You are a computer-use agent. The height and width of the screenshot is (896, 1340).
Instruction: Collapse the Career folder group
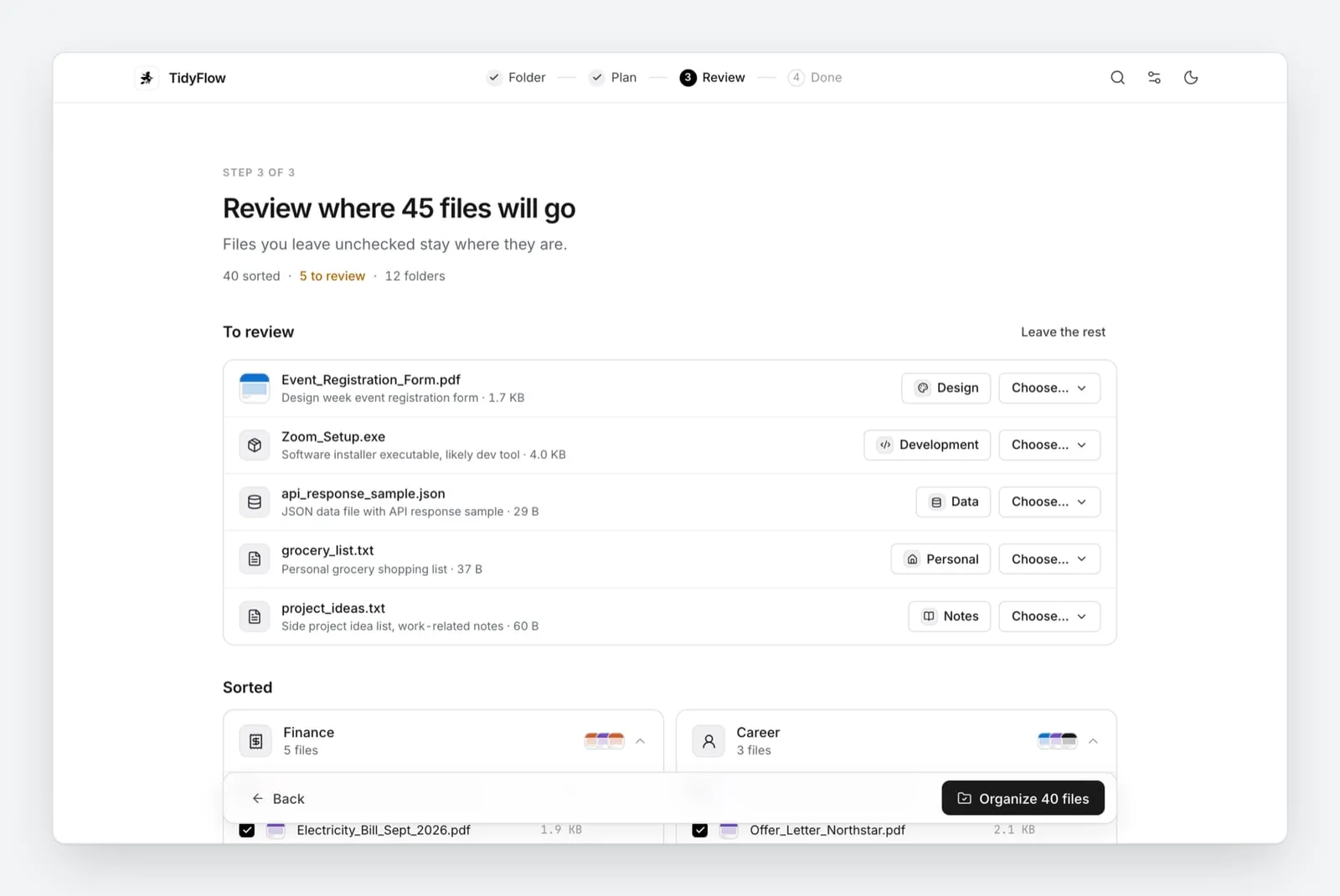pos(1093,741)
